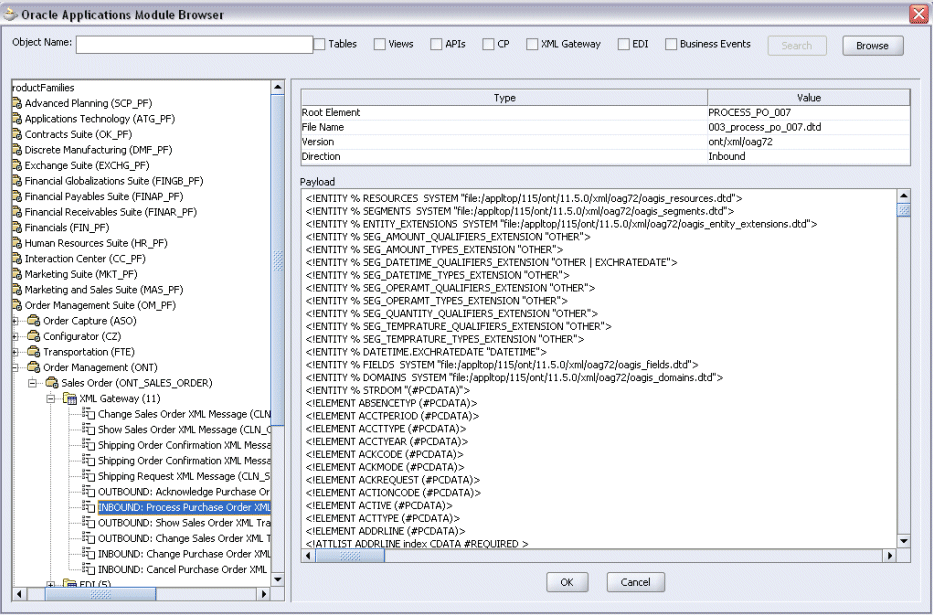Expand the Configurator (CZ) node
The image size is (933, 615).
point(15,337)
